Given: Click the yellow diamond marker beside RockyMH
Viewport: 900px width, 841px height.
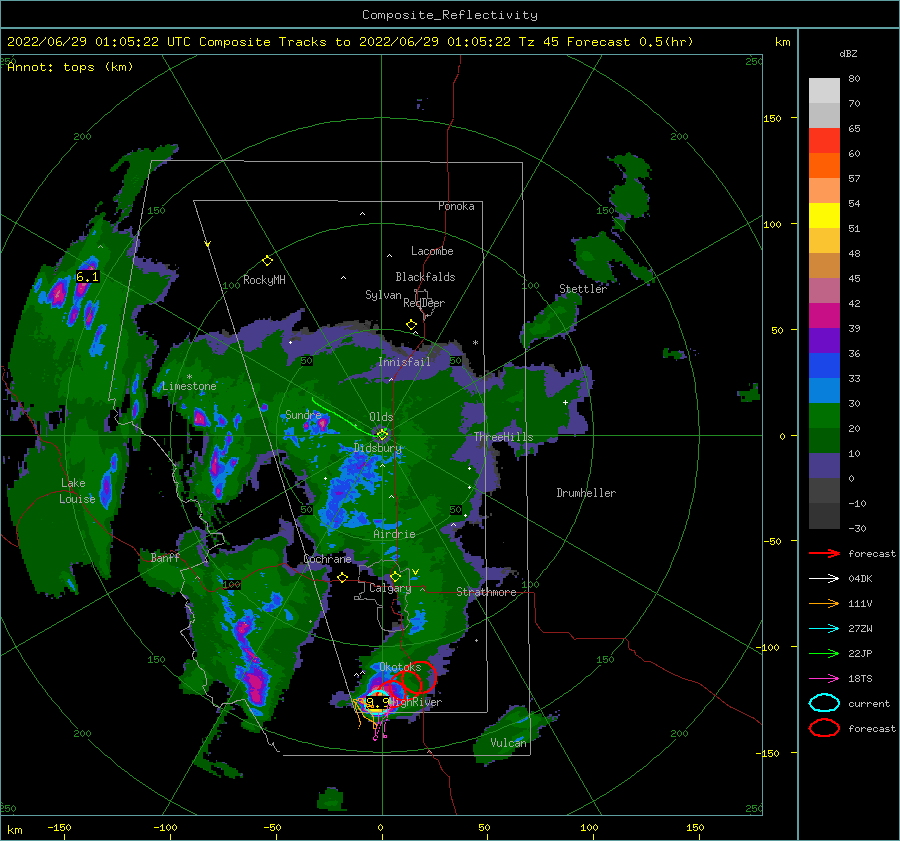Looking at the screenshot, I should point(267,261).
